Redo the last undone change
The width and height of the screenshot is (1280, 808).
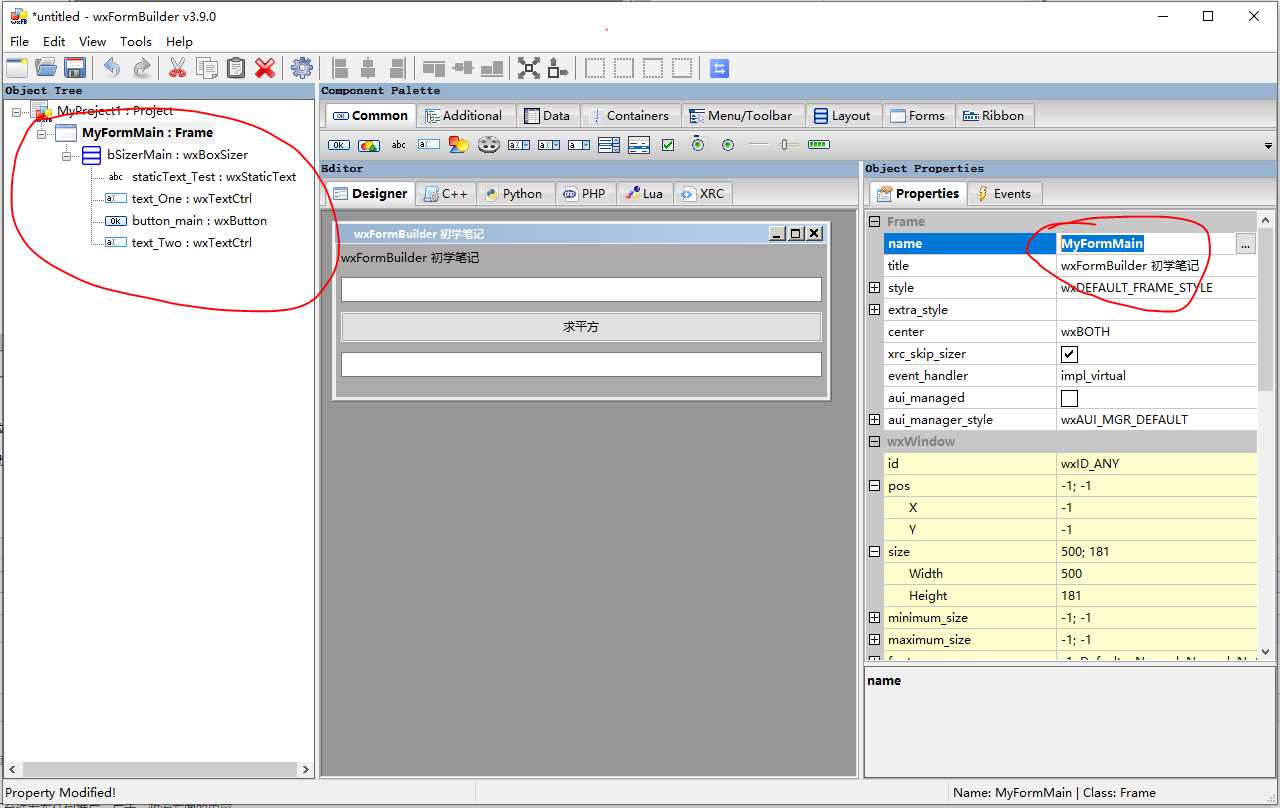click(x=142, y=68)
